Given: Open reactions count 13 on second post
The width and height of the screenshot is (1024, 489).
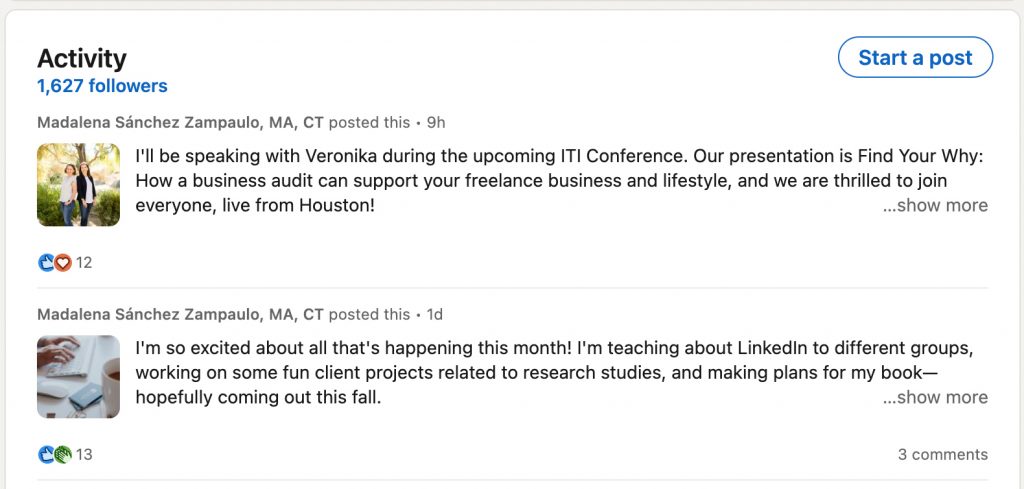Looking at the screenshot, I should (84, 454).
